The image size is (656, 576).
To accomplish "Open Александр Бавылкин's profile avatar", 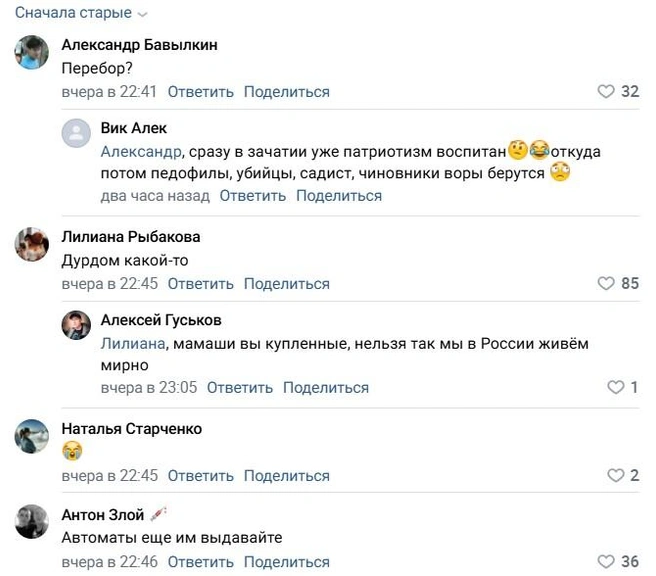I will click(33, 52).
